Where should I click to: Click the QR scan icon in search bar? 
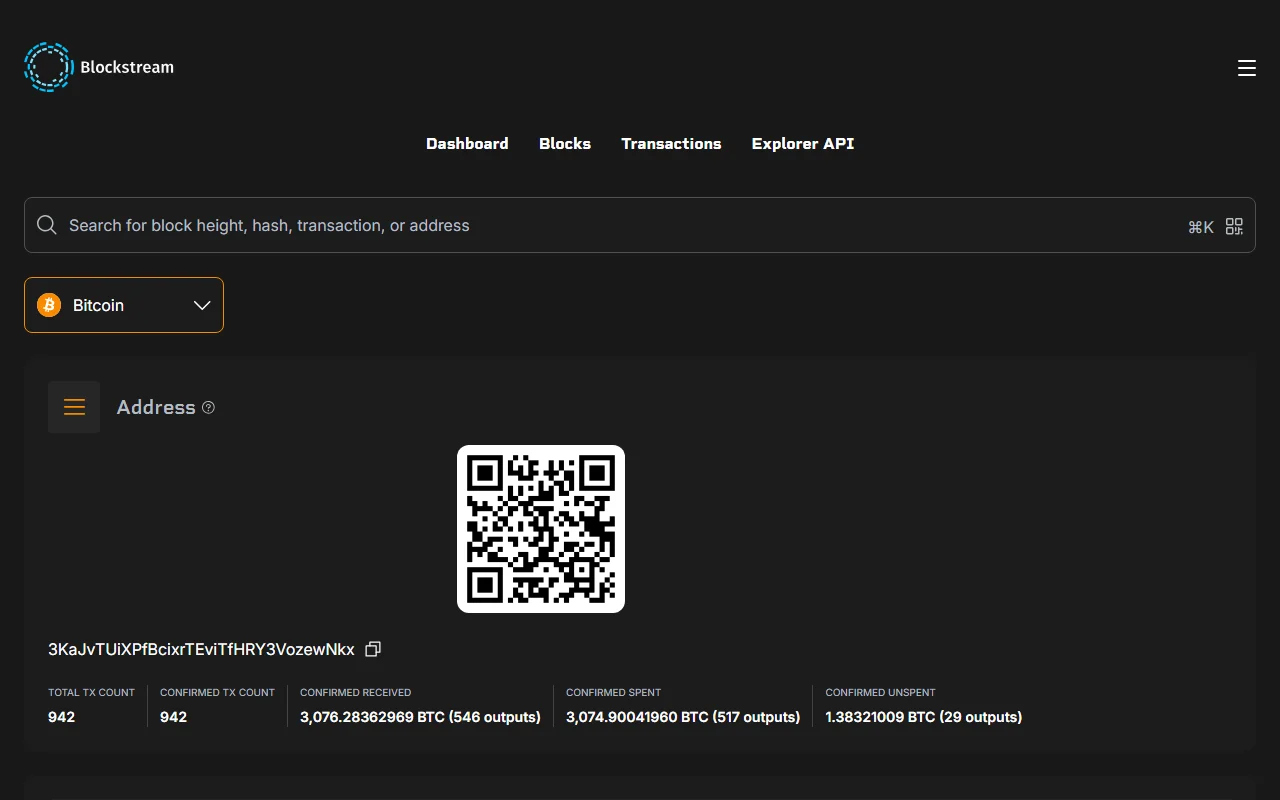(x=1234, y=226)
